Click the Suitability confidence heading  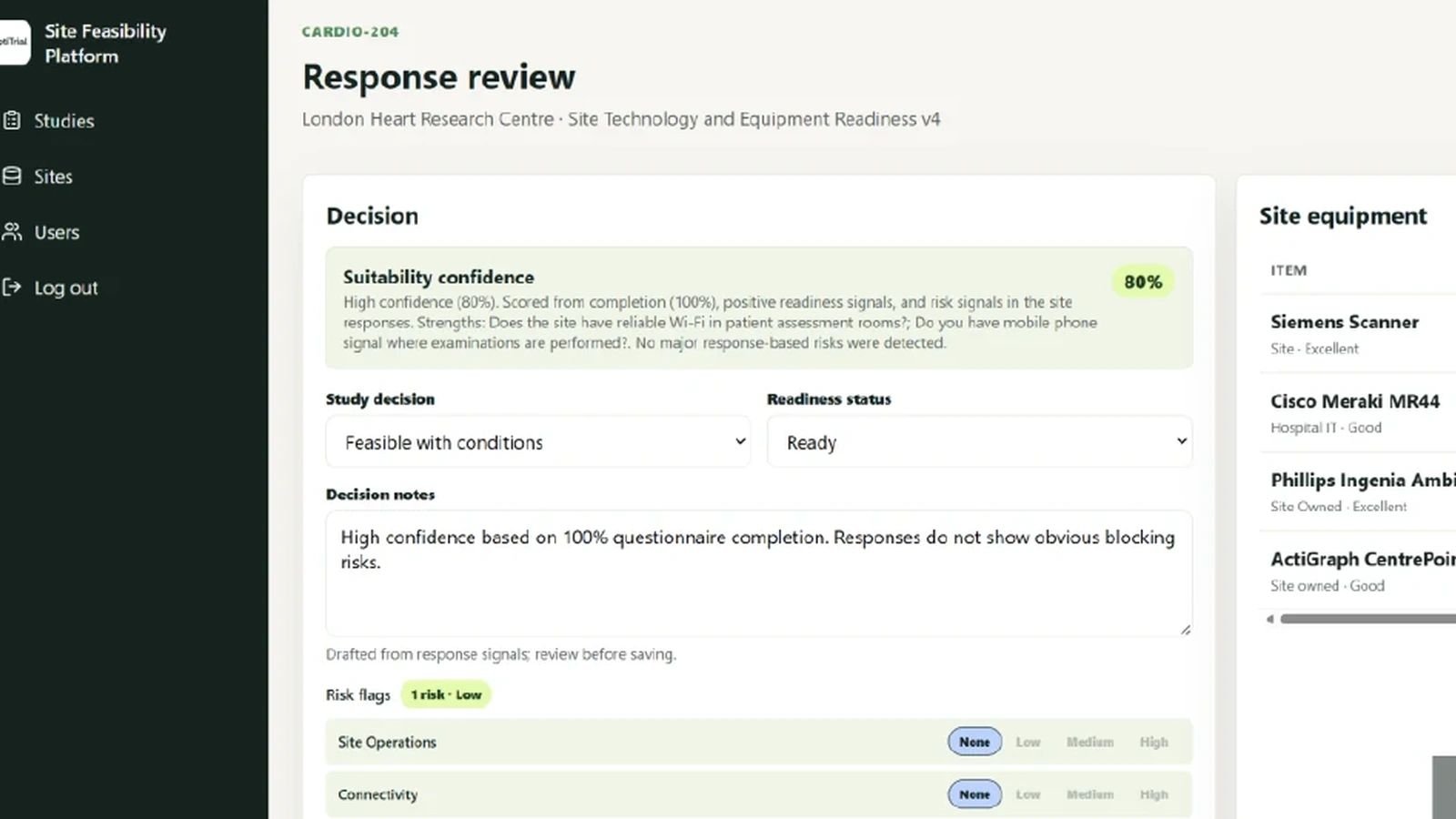coord(439,277)
